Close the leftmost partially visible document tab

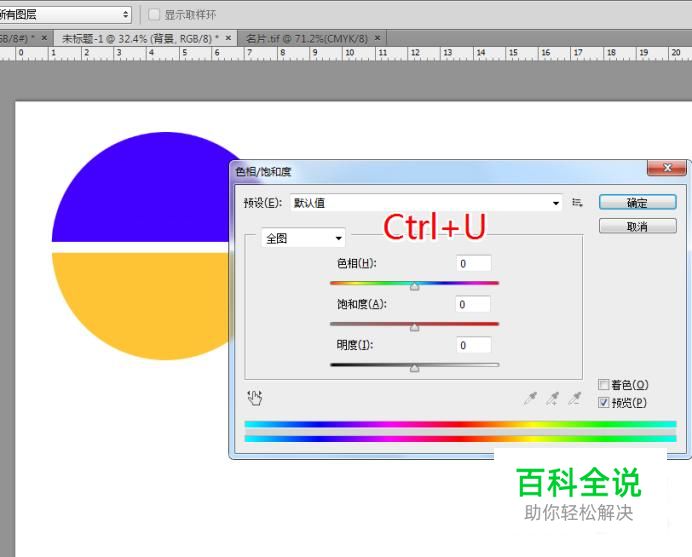[x=44, y=38]
